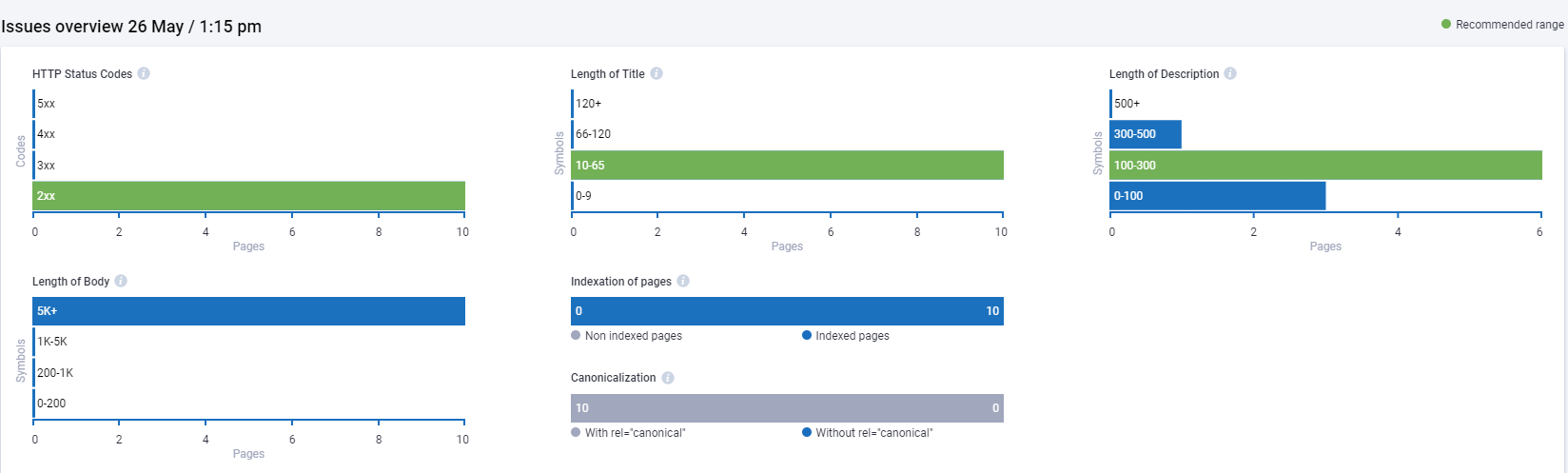Click the Indexation of pages blue bar
Screen dimensions: 1568x473
(788, 311)
